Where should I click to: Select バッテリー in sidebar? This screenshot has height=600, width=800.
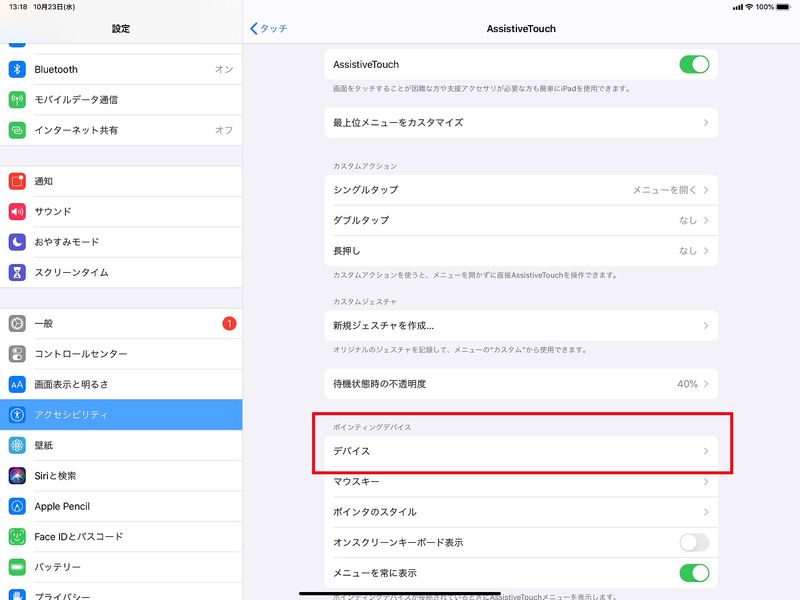[x=121, y=567]
